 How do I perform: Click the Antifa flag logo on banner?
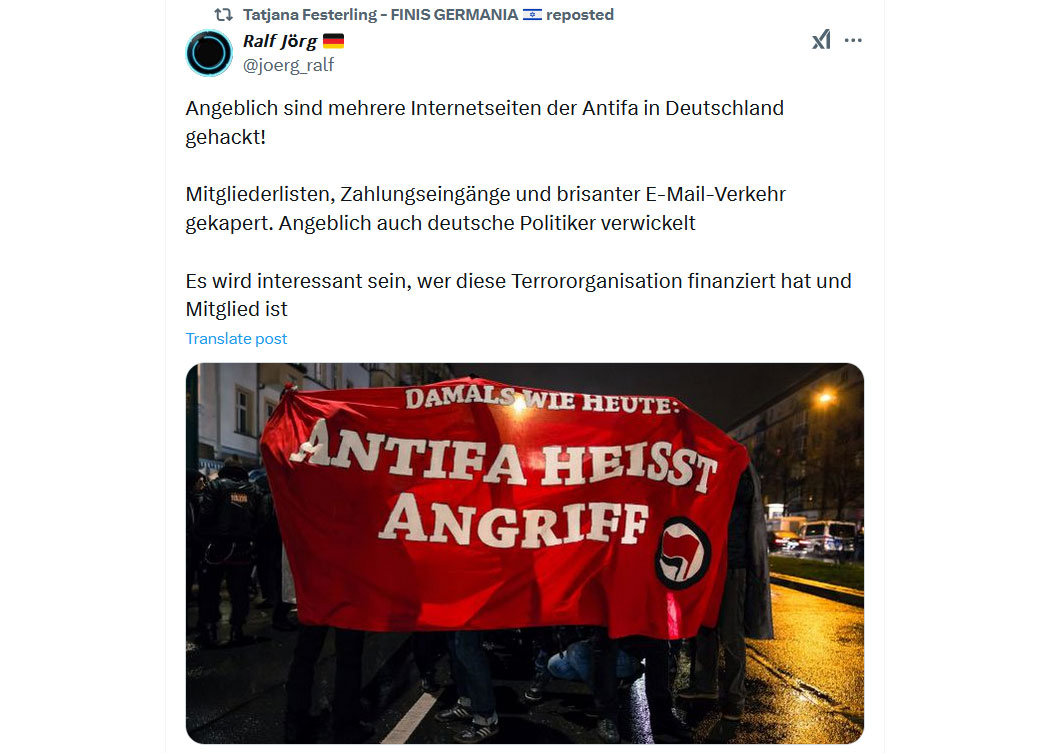point(682,553)
